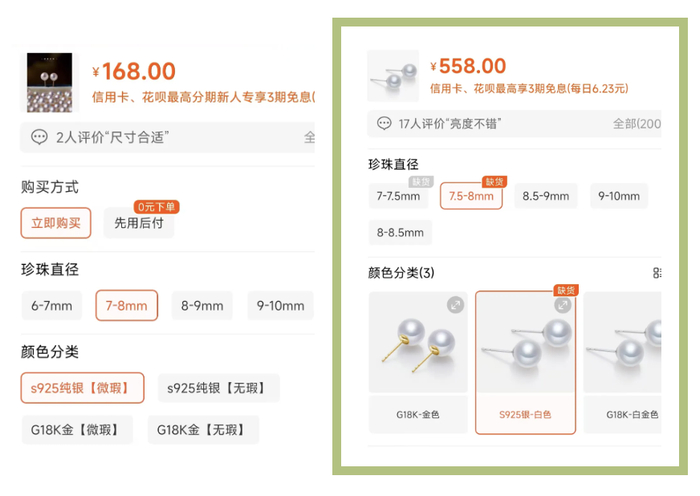Click the chat bubble icon beside 2人评价

39,137
